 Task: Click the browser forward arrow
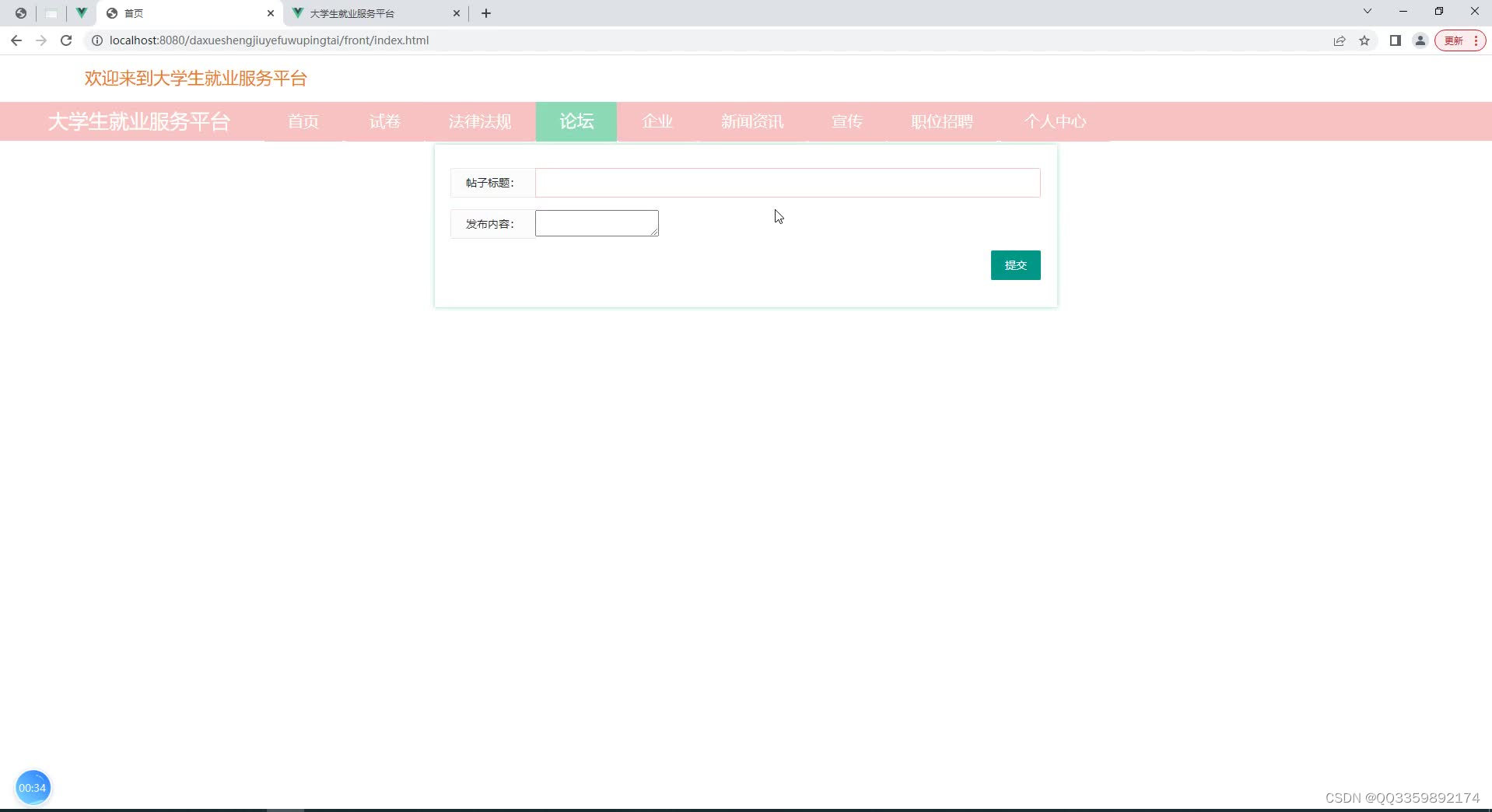click(x=41, y=40)
